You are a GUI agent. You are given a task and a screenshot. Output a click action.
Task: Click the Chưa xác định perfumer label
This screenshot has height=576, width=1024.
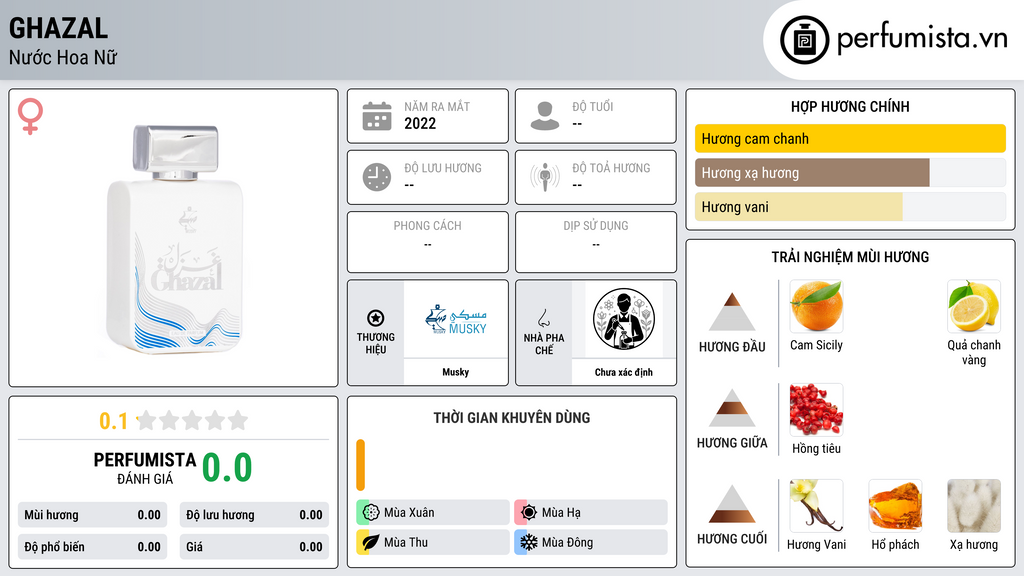click(624, 372)
